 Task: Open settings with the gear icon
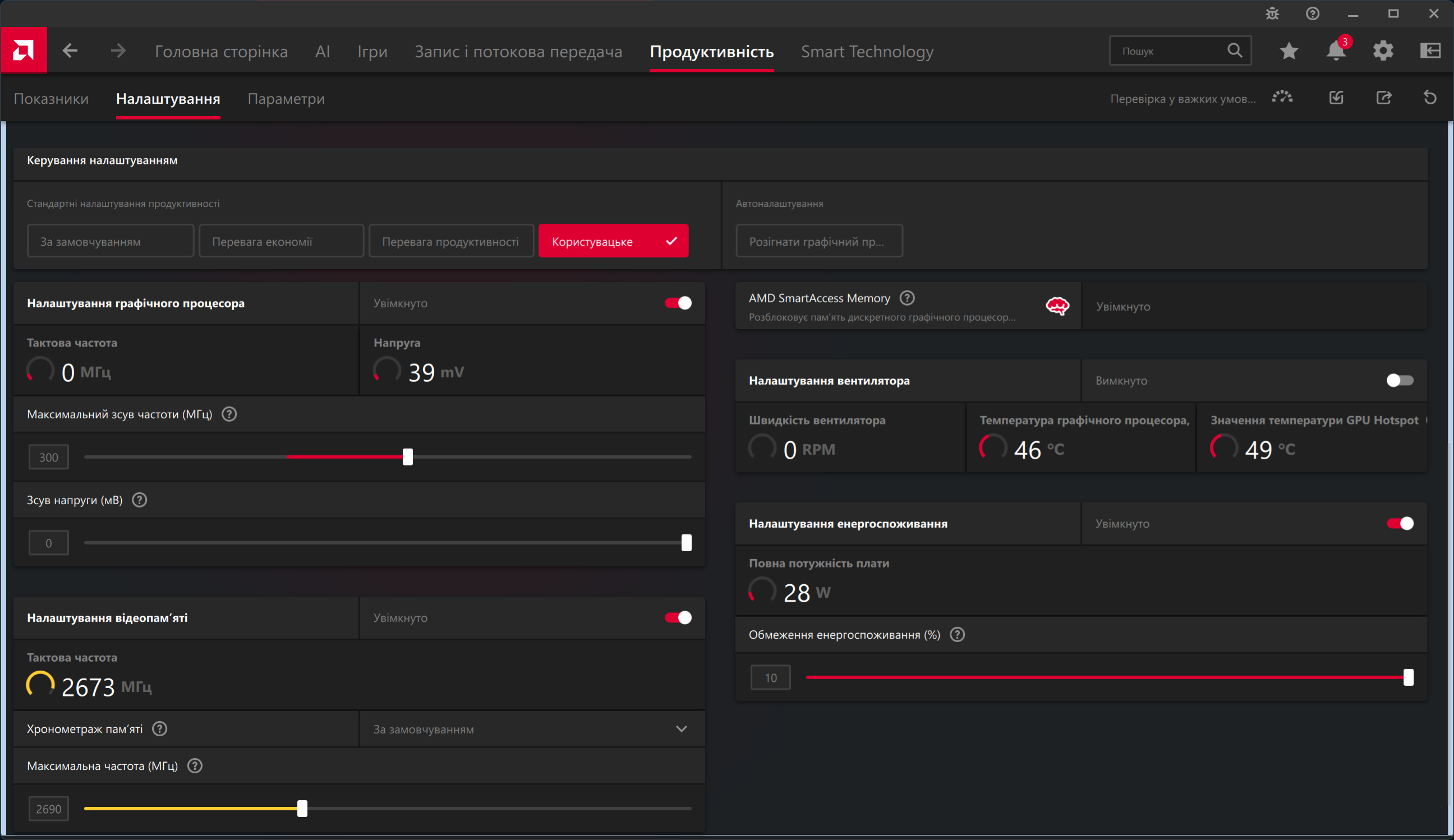point(1383,51)
